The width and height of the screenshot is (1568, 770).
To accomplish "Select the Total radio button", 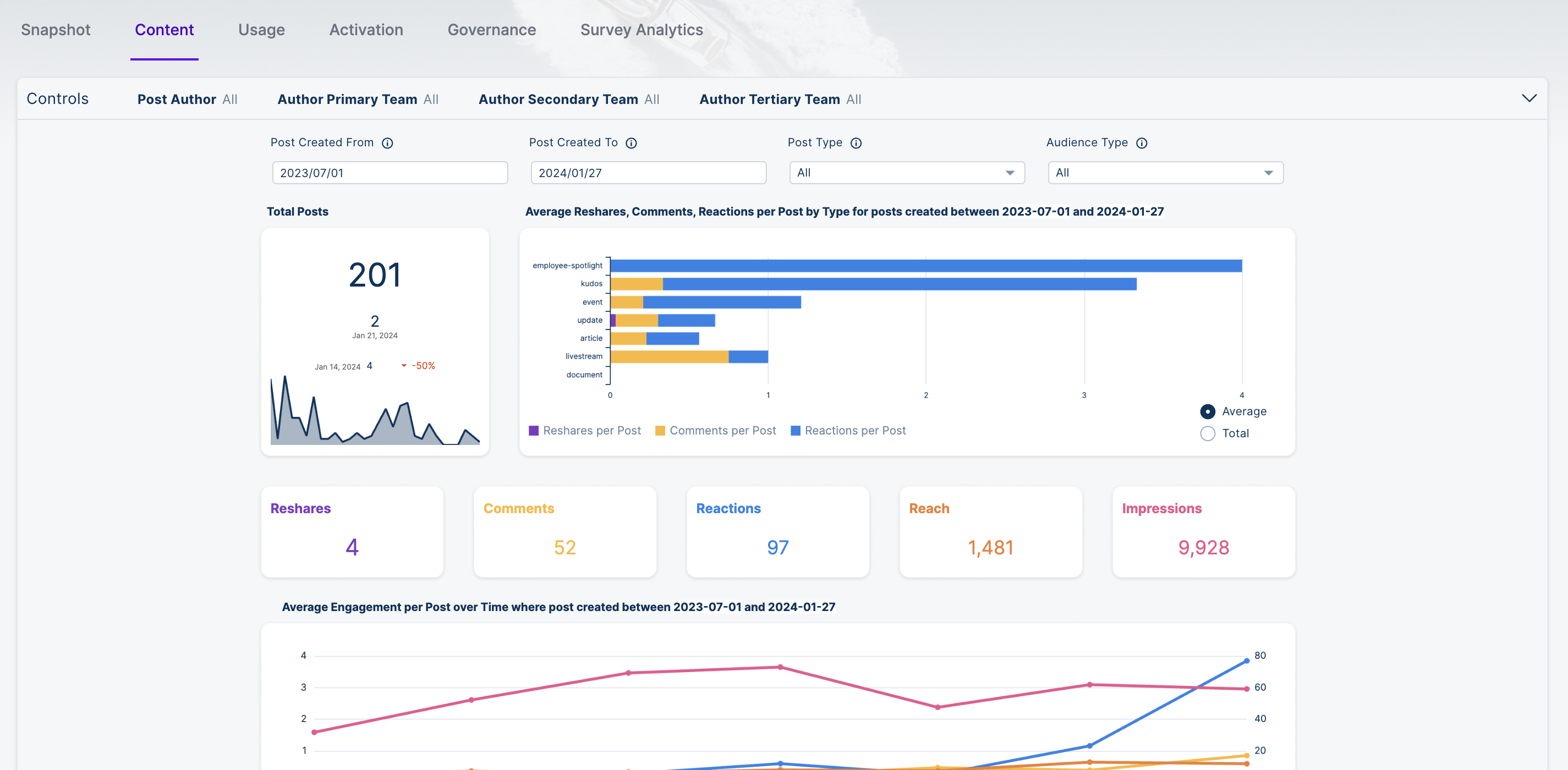I will [1208, 433].
